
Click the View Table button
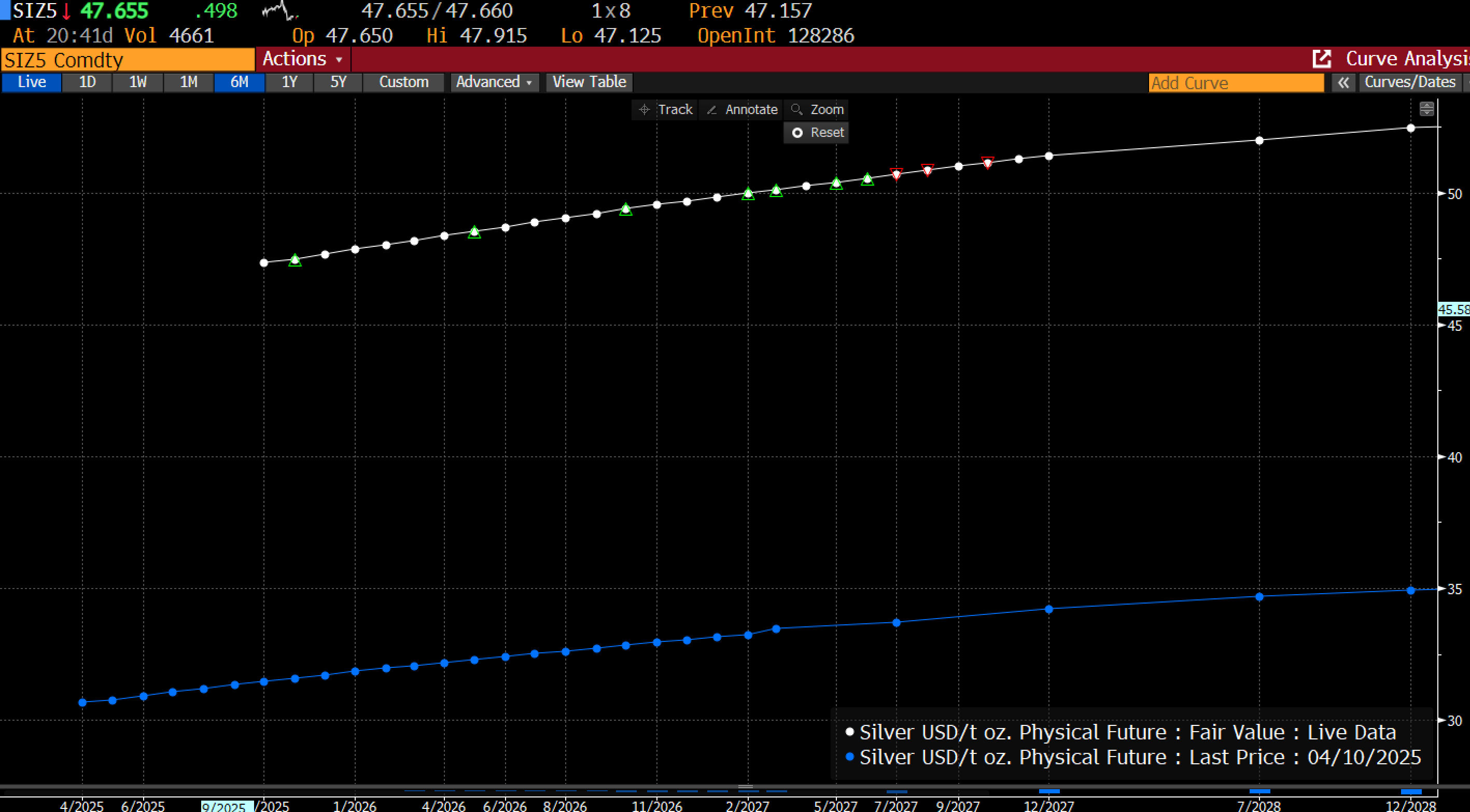(589, 82)
